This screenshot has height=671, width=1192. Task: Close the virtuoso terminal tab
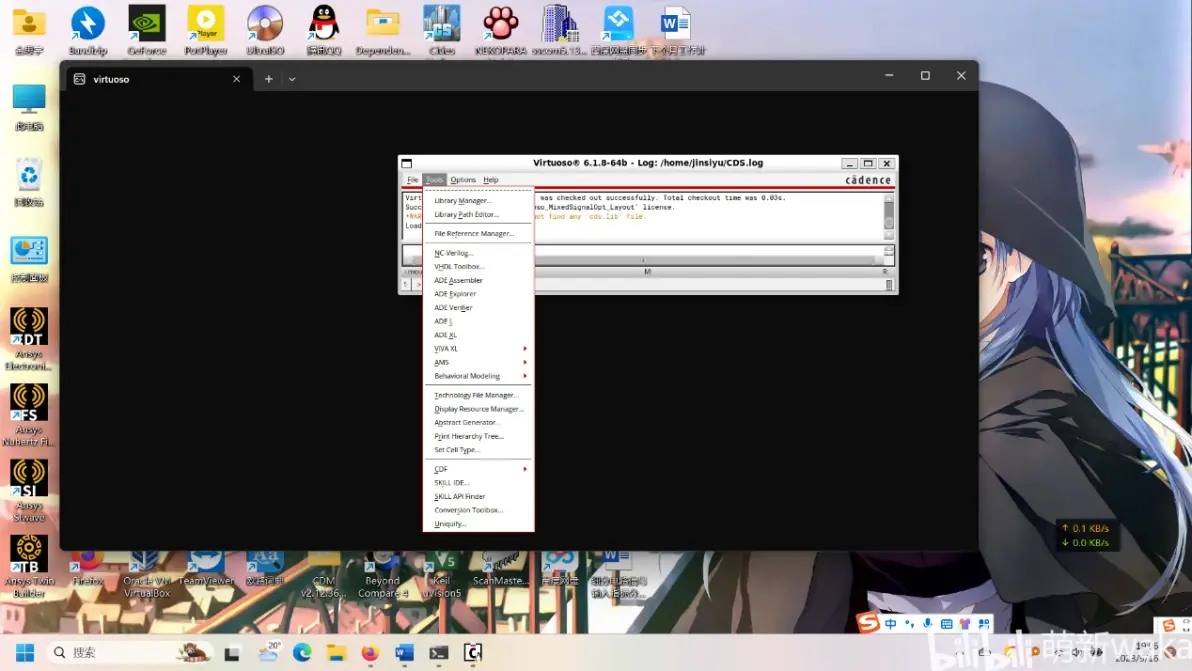tap(236, 79)
